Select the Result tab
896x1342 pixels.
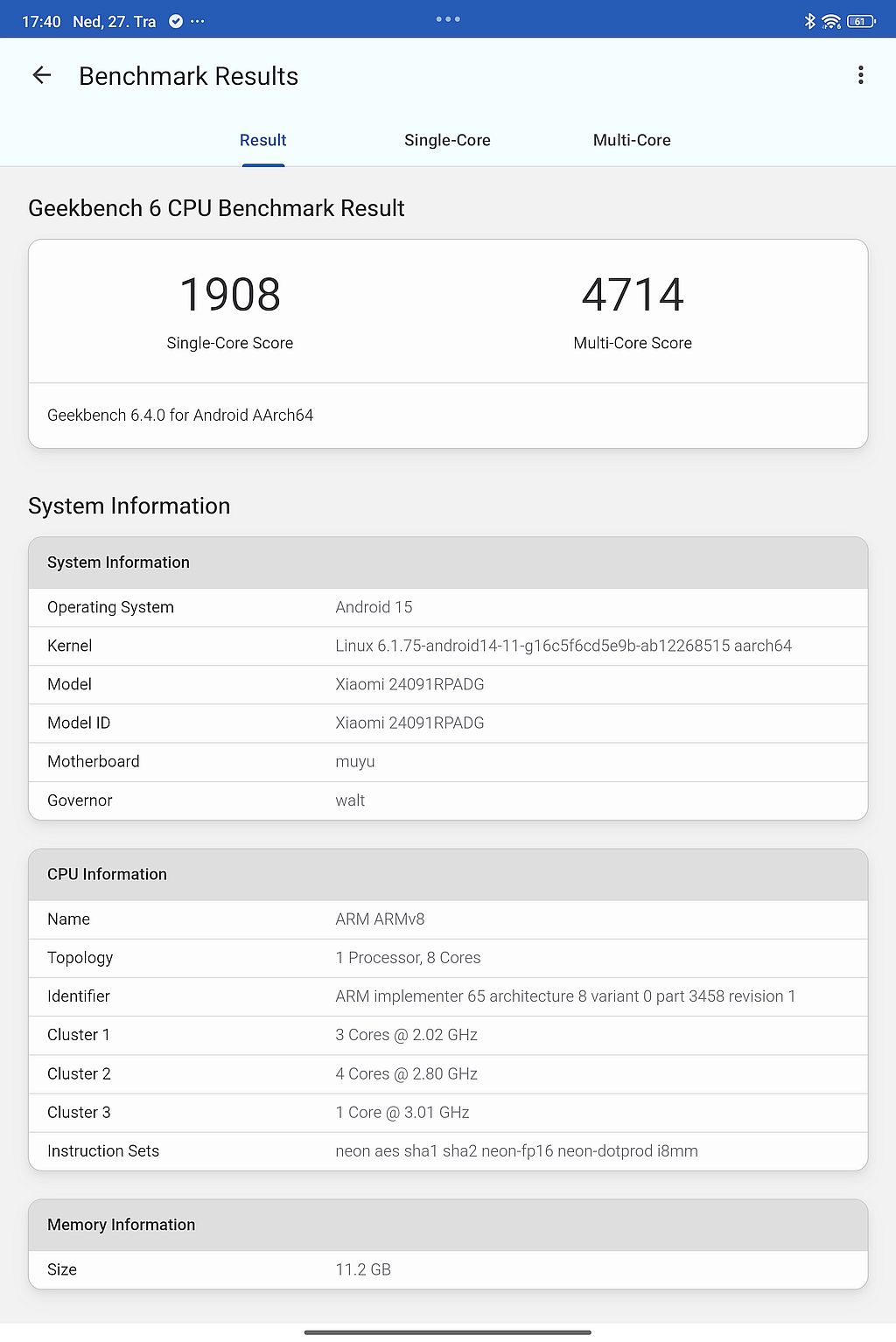click(x=263, y=140)
